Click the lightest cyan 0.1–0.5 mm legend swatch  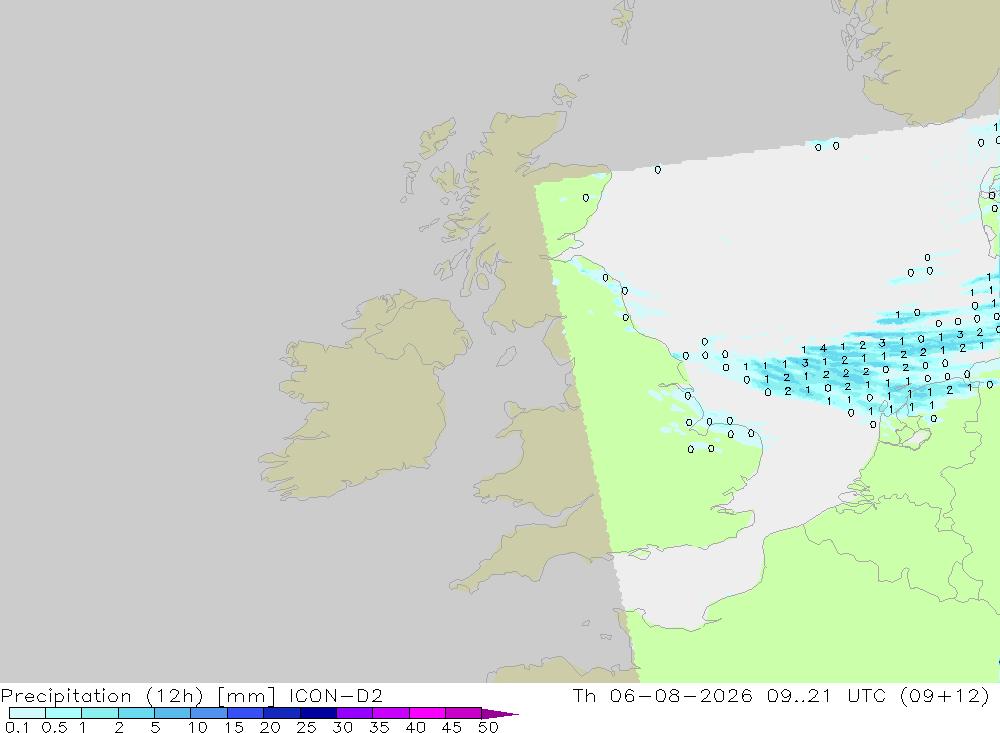pyautogui.click(x=27, y=713)
